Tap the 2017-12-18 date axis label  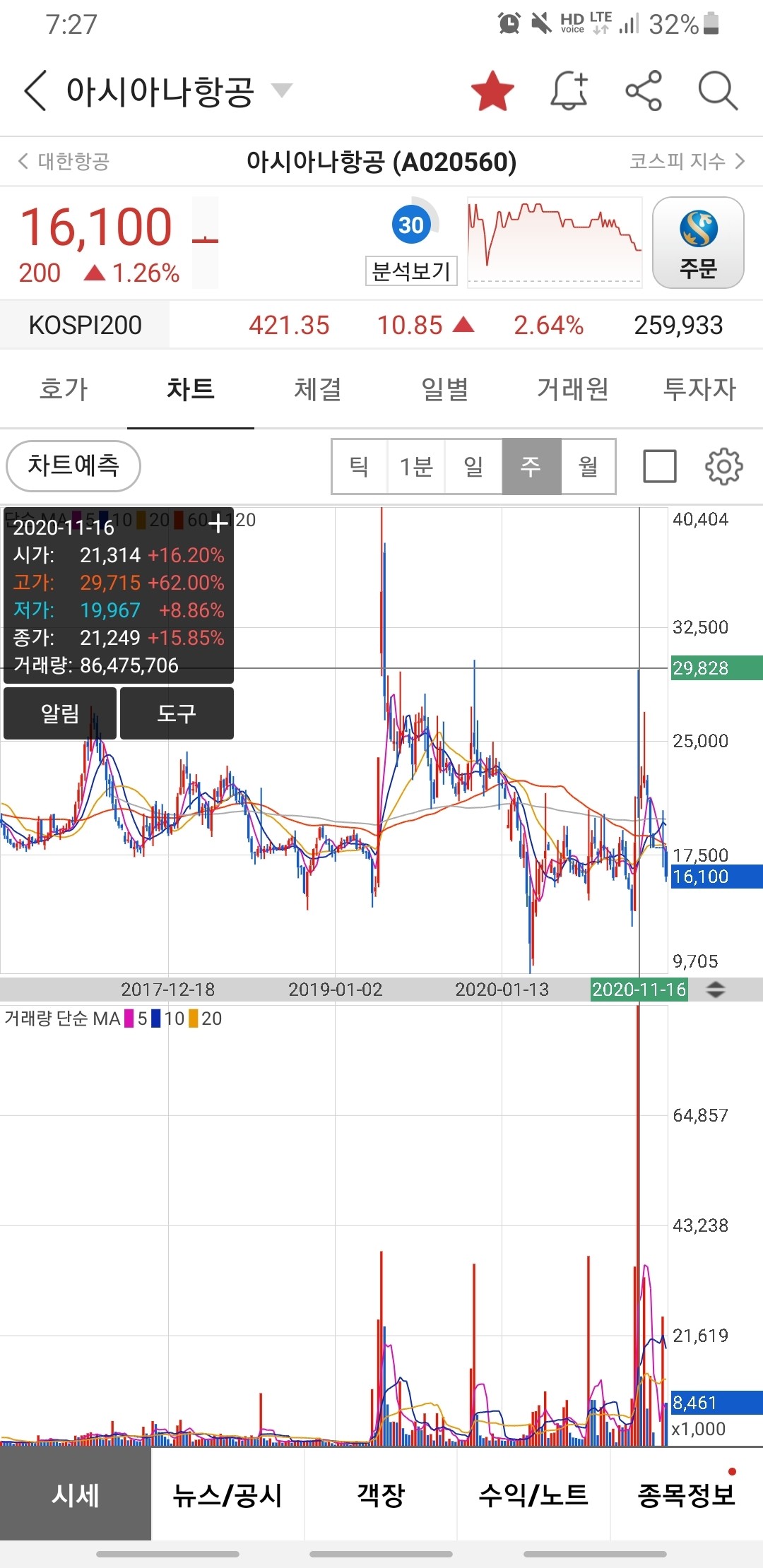(x=168, y=990)
